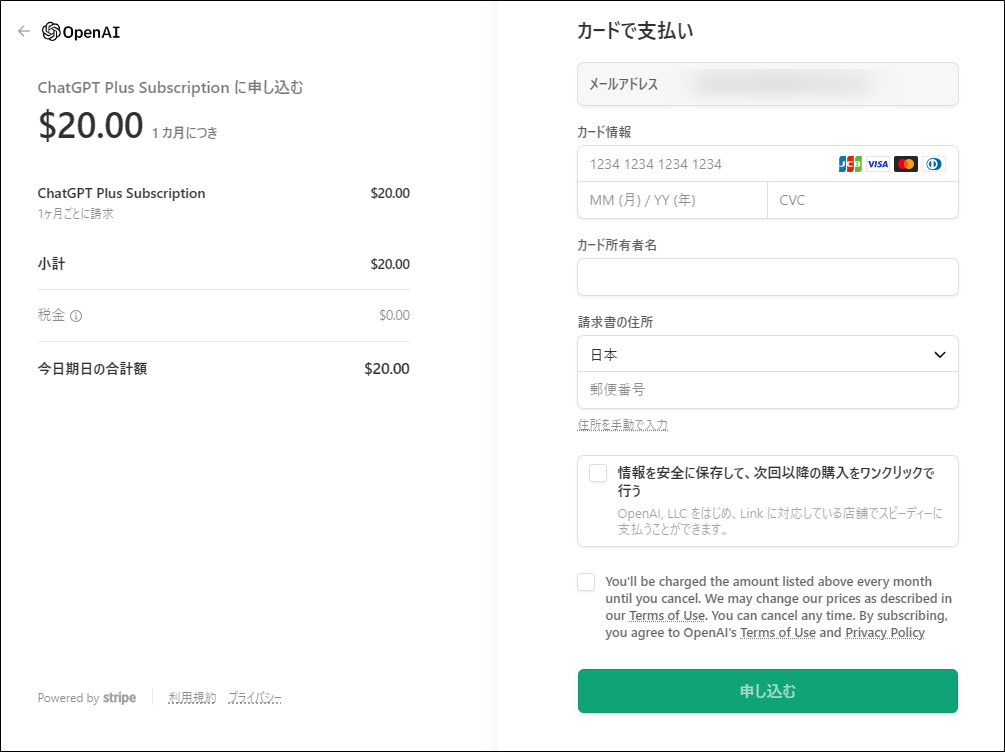Screen dimensions: 1005x752
Task: Check the monthly charge agreement checkbox
Action: (x=586, y=582)
